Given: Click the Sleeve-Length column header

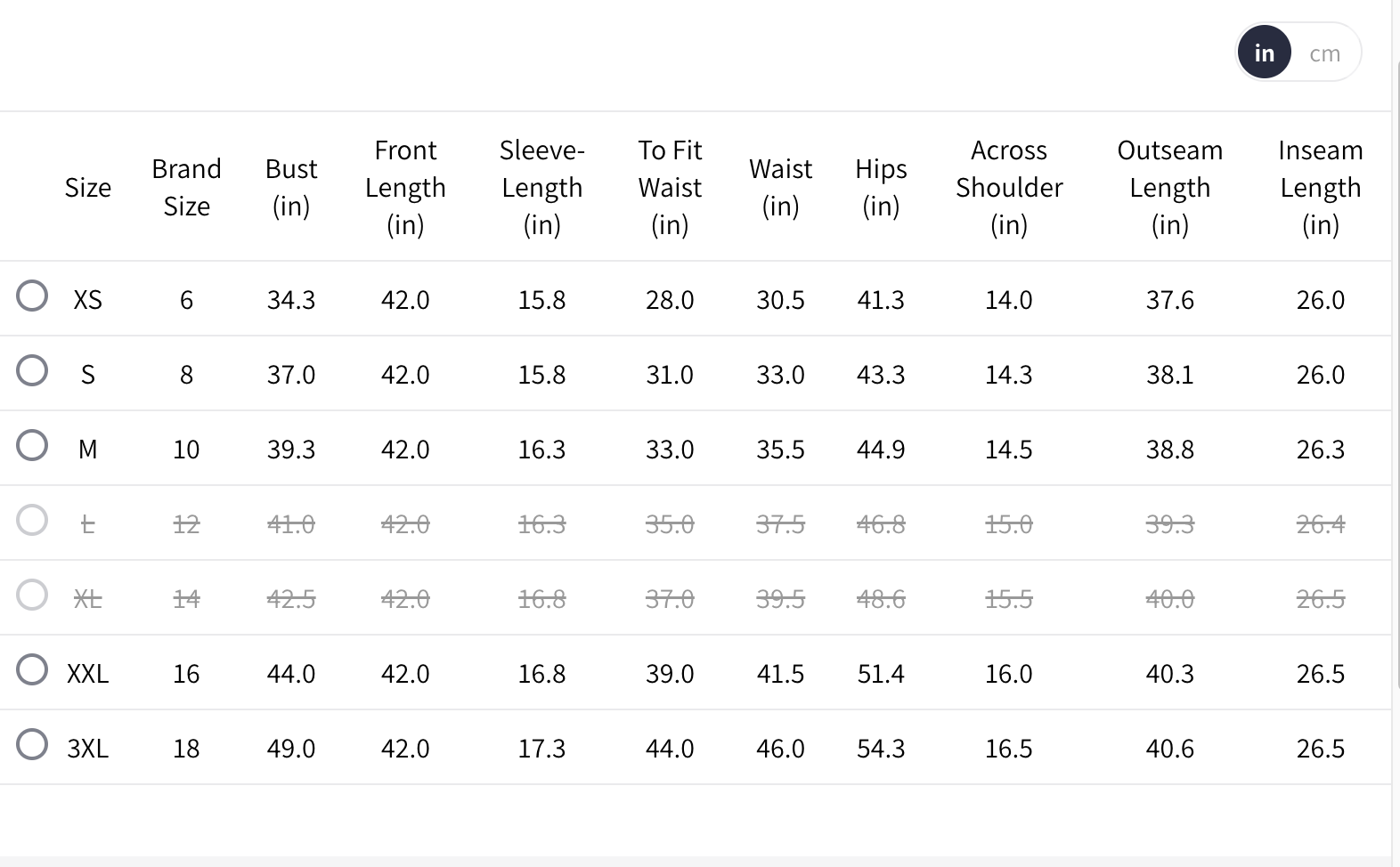Looking at the screenshot, I should pyautogui.click(x=541, y=187).
